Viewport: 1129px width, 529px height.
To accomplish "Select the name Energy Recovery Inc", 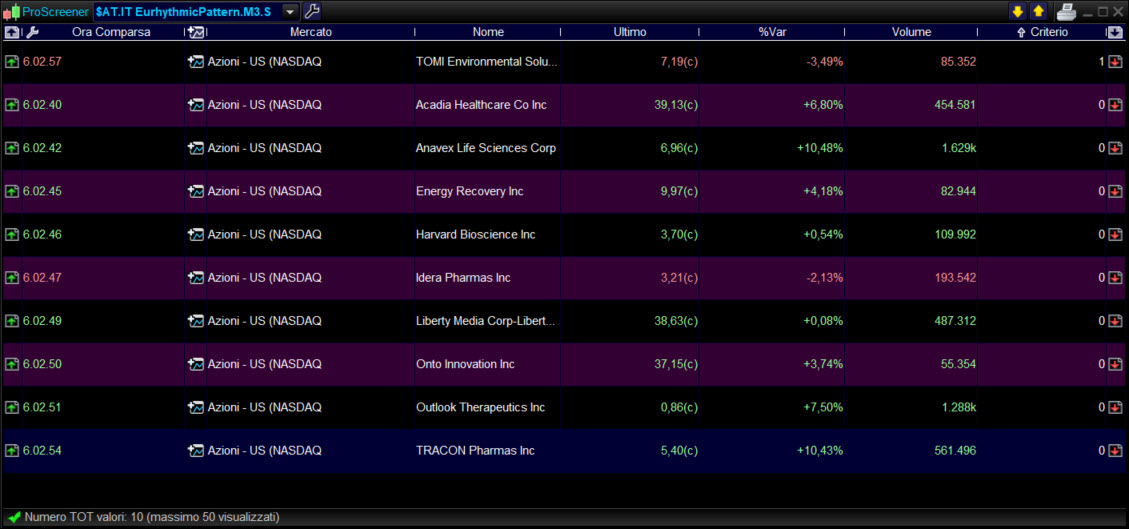I will point(469,191).
